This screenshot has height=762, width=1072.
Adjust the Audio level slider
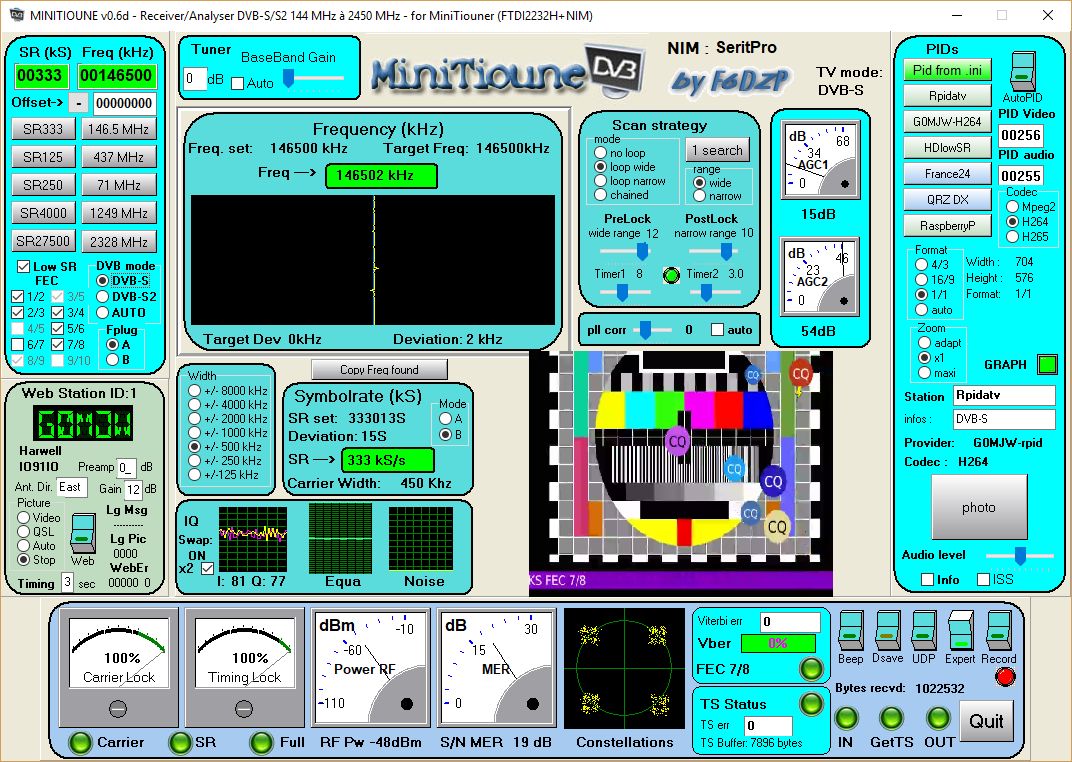tap(1021, 555)
